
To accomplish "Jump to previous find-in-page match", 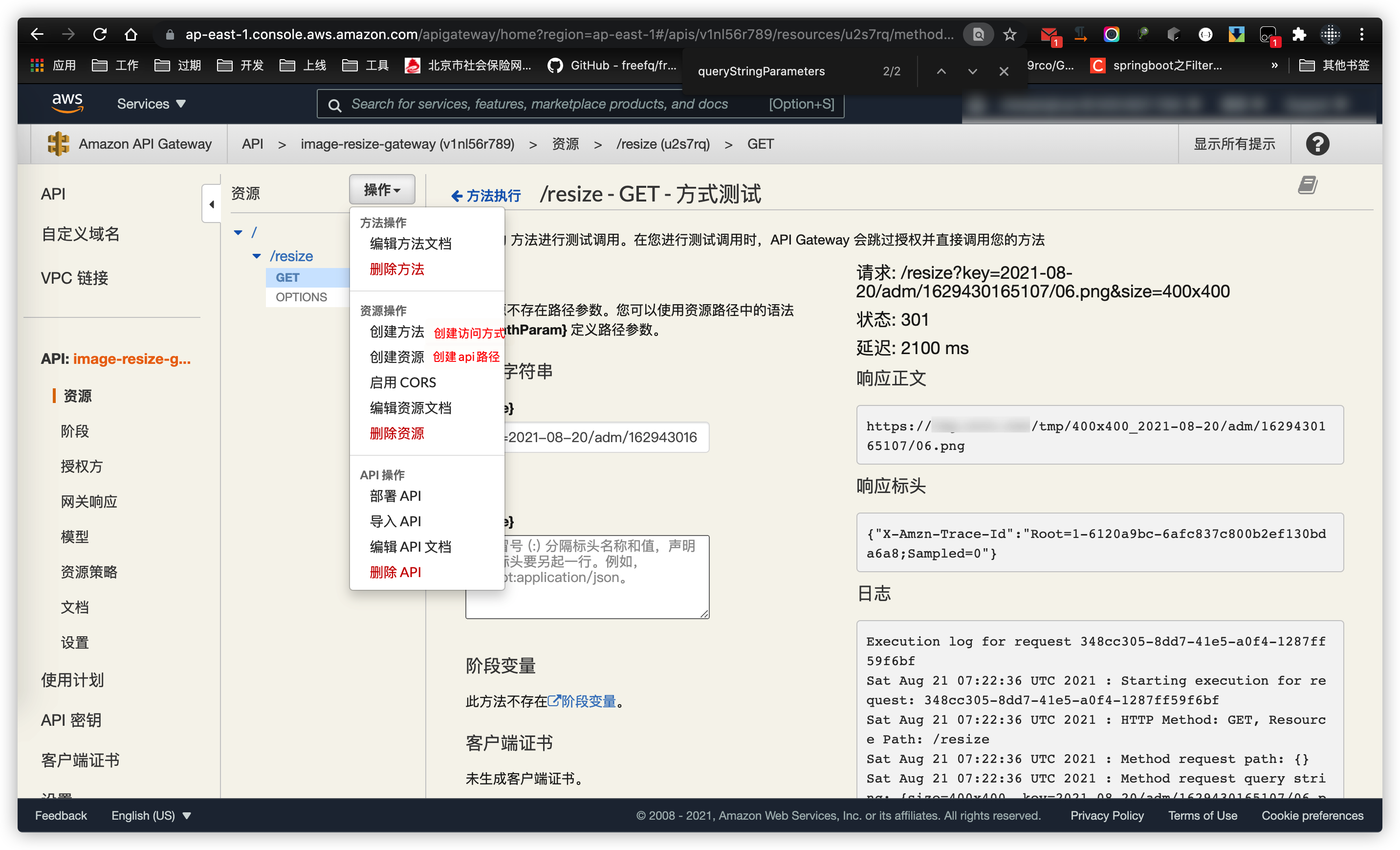I will coord(941,71).
